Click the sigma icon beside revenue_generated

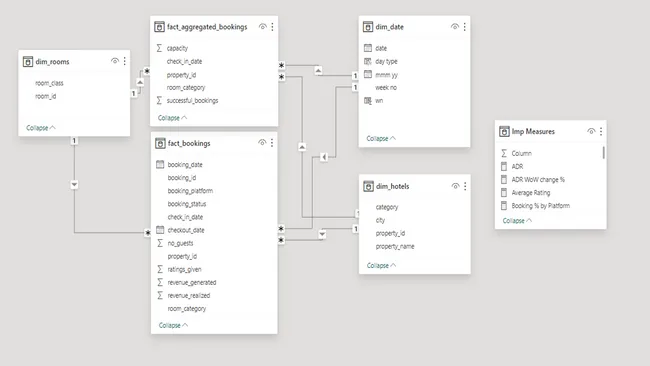point(160,283)
